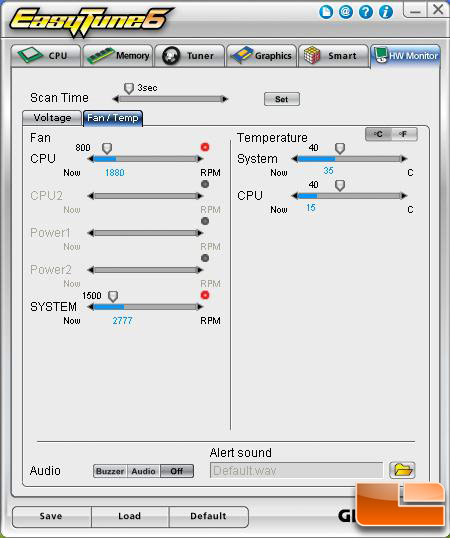The width and height of the screenshot is (450, 538).
Task: Click the Default.wav alert sound field
Action: [296, 470]
